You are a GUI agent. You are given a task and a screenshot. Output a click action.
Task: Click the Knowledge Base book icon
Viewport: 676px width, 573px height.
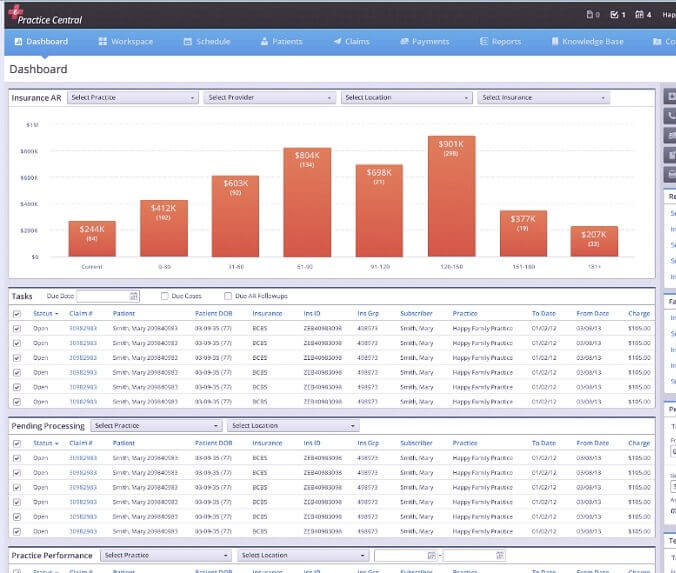click(x=554, y=42)
